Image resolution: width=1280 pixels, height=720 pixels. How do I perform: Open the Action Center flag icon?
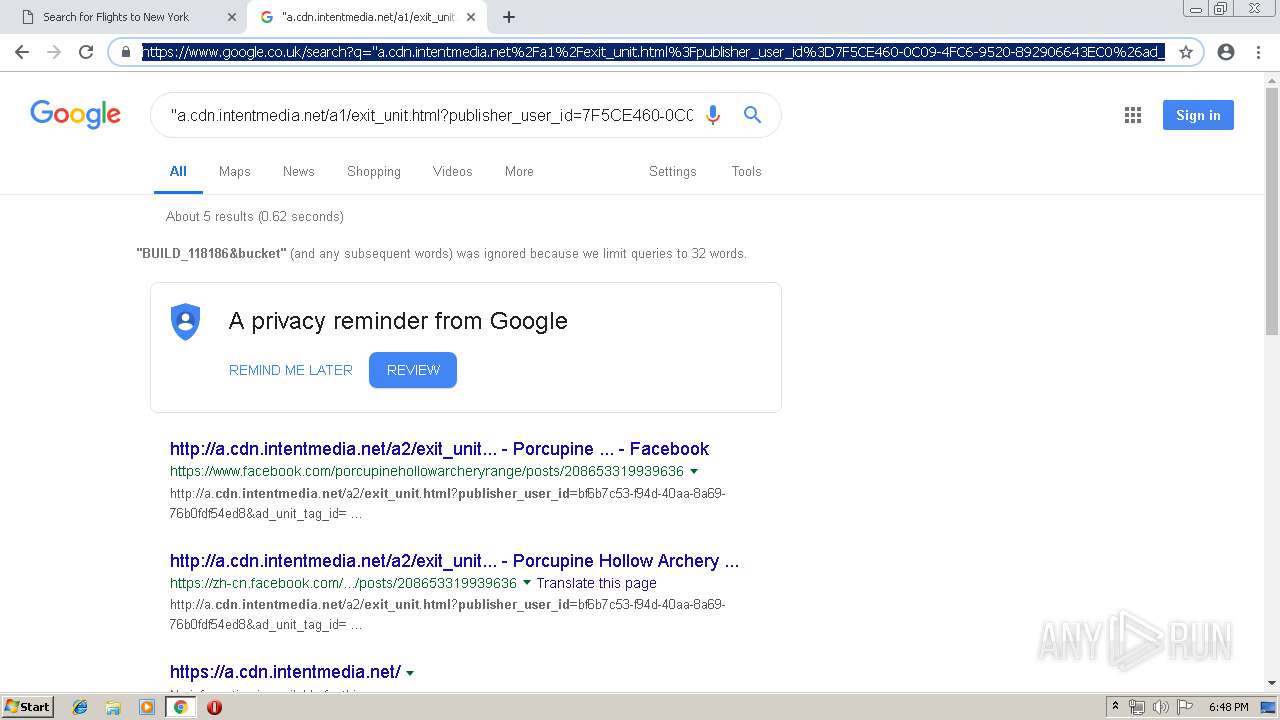(x=1184, y=707)
